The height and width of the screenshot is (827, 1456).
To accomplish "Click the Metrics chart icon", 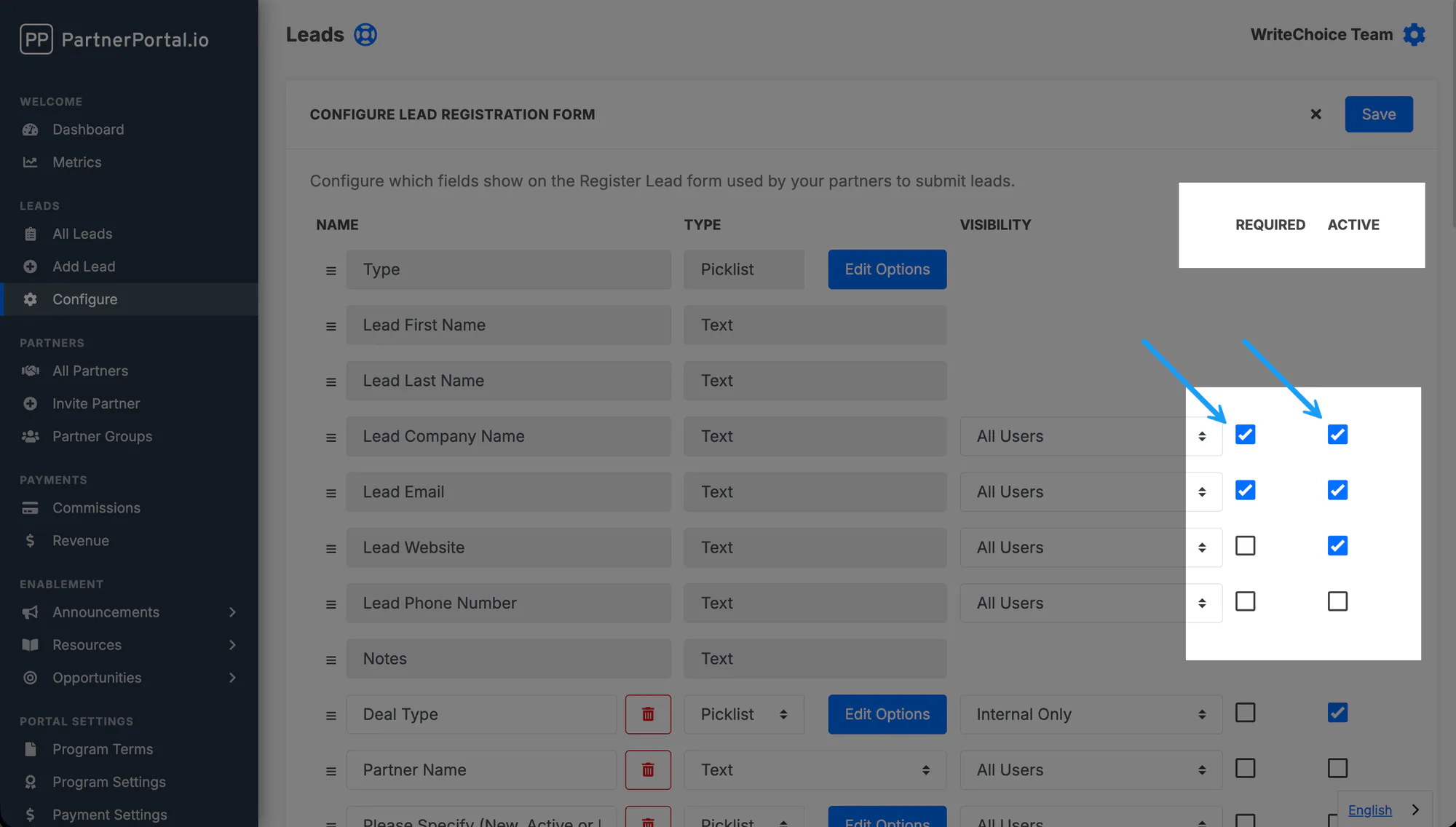I will pos(30,162).
